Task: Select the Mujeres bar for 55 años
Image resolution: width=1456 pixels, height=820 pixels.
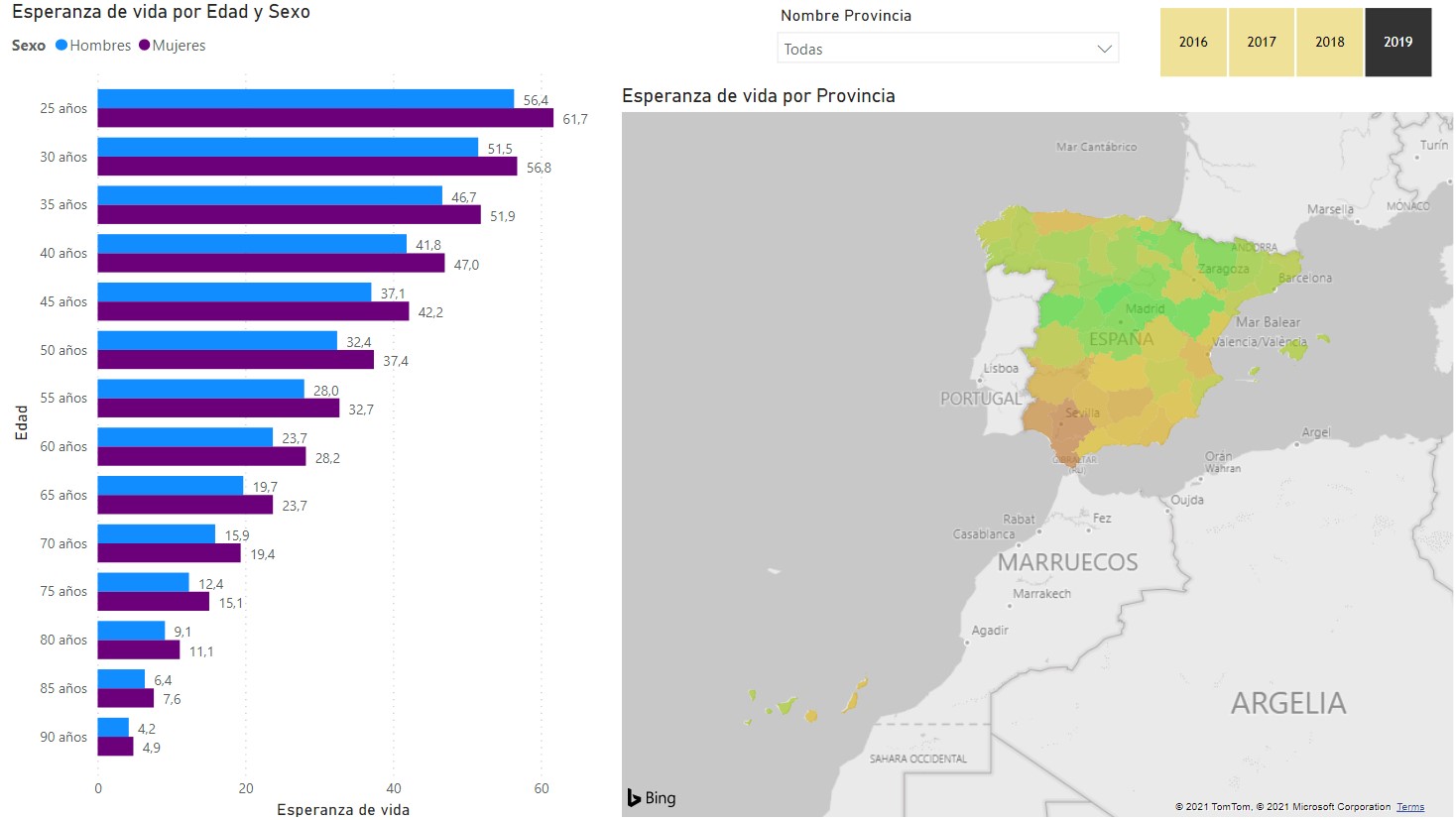Action: pos(218,409)
